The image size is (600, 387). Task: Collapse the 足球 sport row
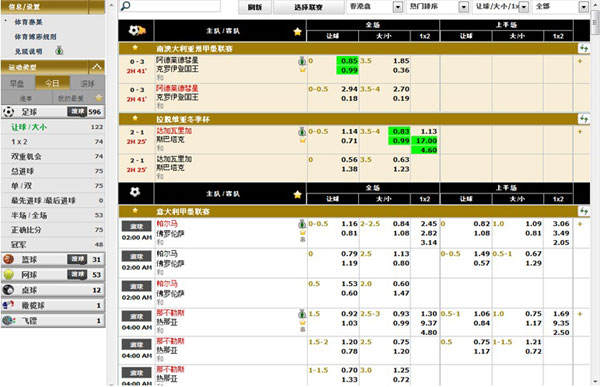point(53,111)
